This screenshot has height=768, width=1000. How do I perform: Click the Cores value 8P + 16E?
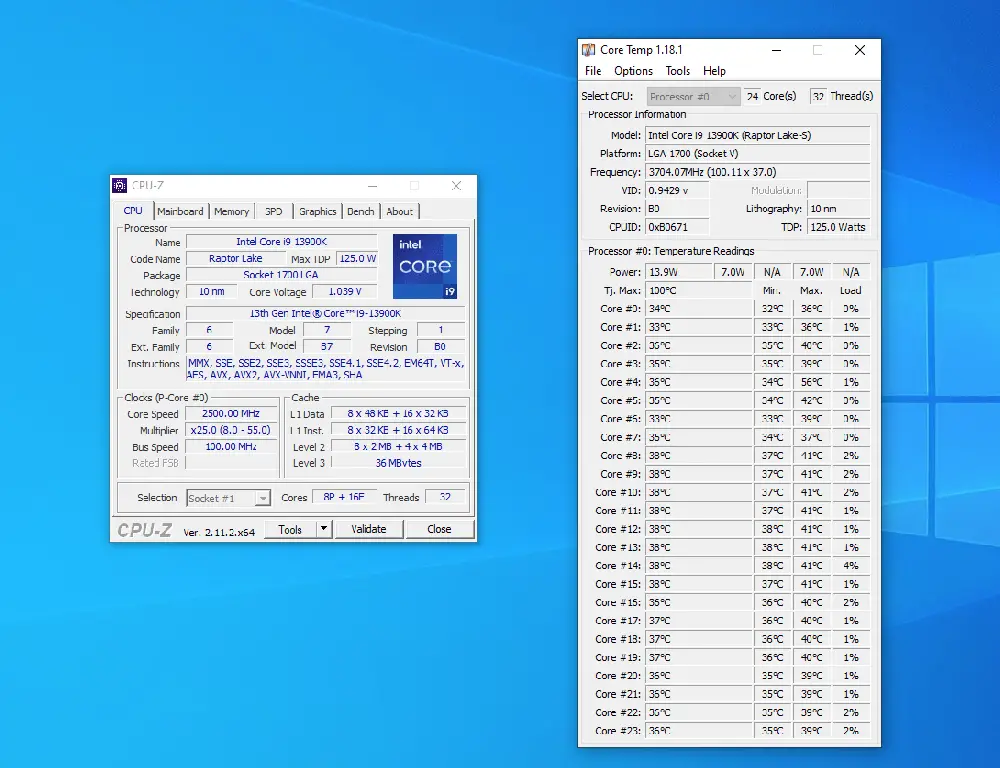click(344, 497)
